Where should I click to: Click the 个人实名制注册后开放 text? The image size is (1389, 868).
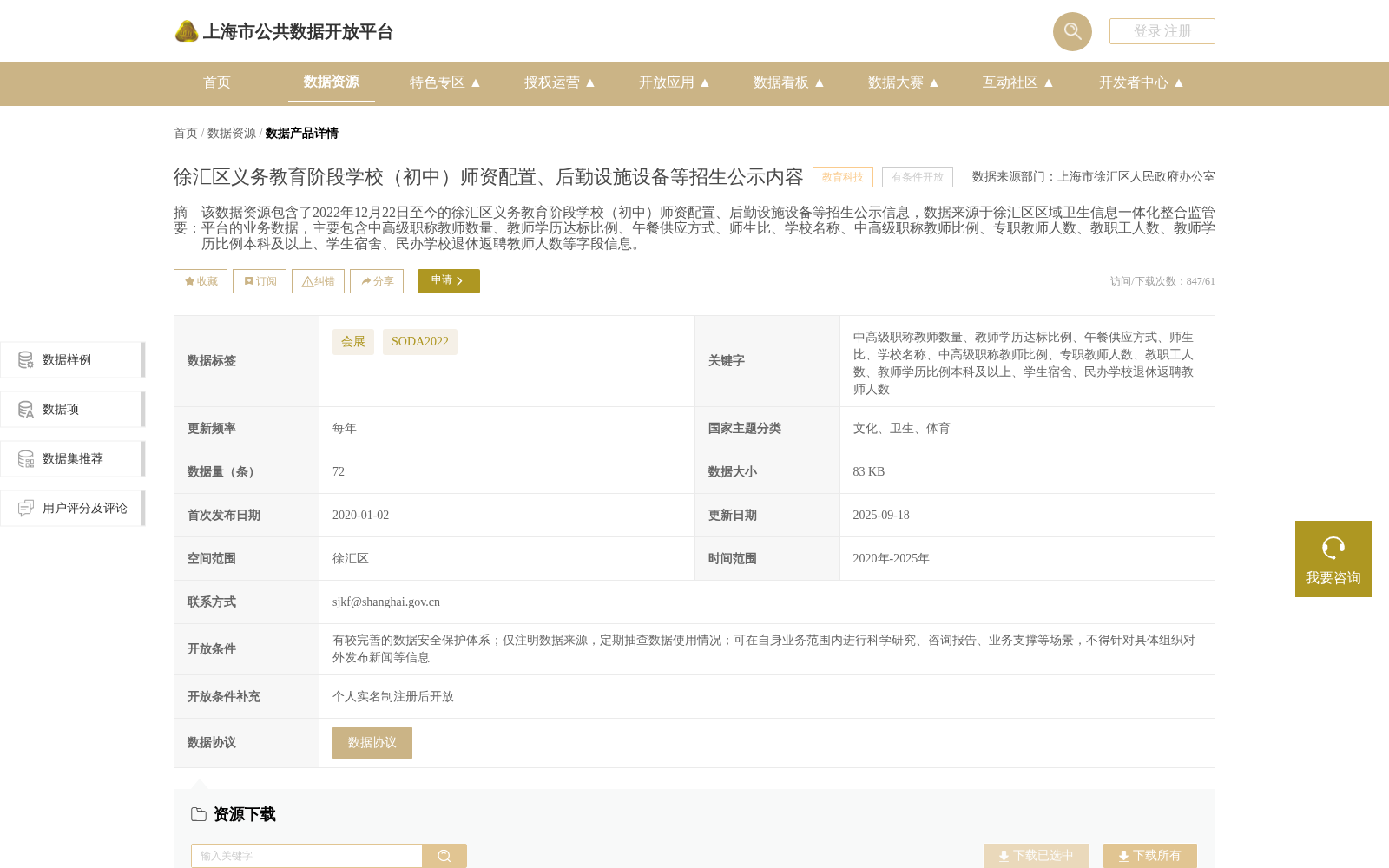[393, 697]
